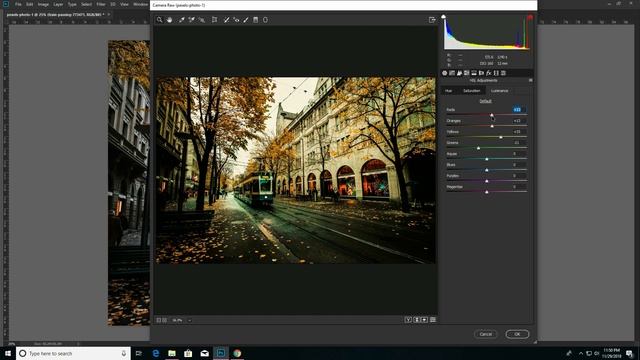This screenshot has width=640, height=360.
Task: Toggle full screen mode icon in Camera Raw
Action: (x=432, y=20)
